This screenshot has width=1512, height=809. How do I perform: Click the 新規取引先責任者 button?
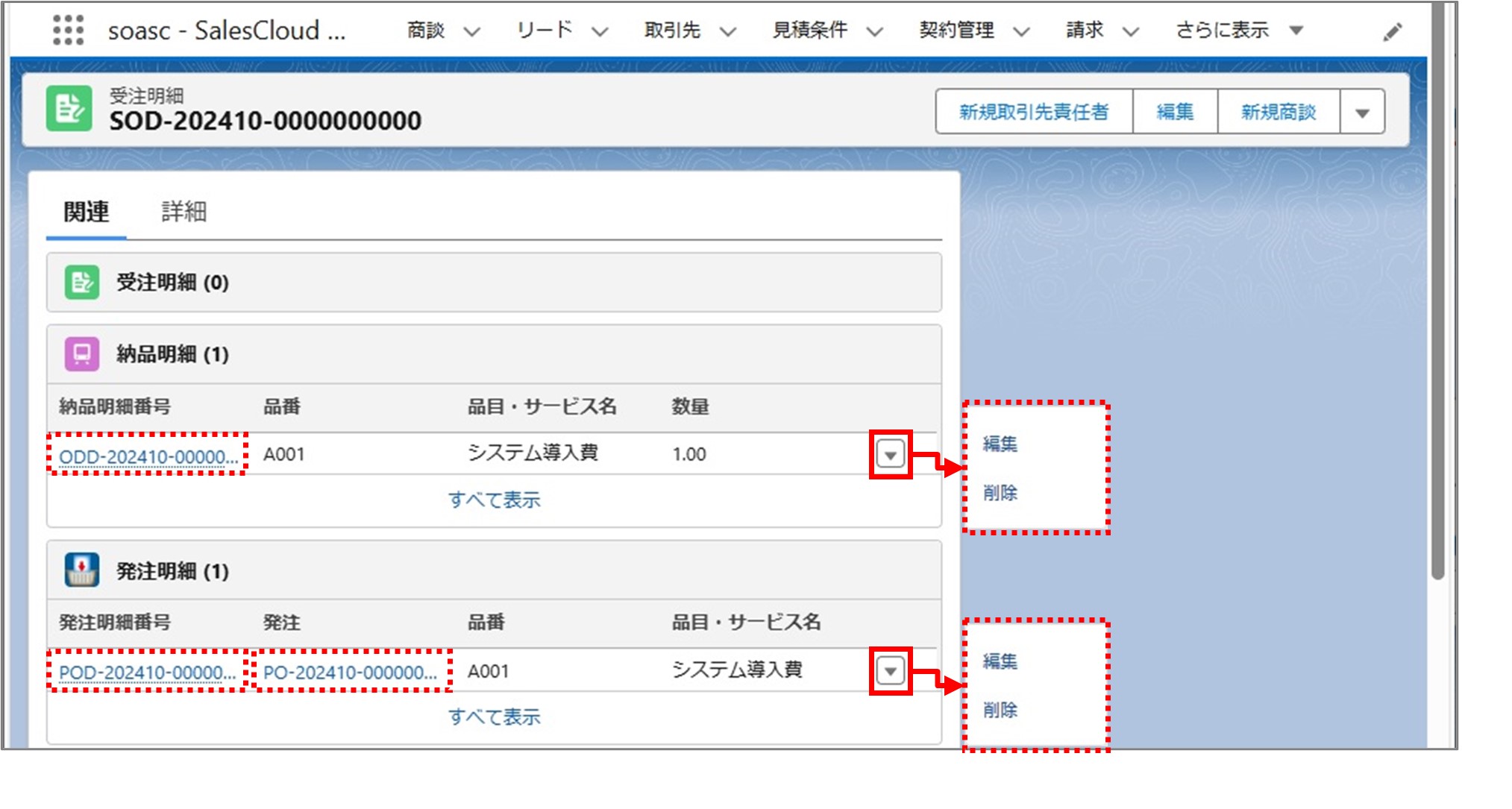(1034, 112)
